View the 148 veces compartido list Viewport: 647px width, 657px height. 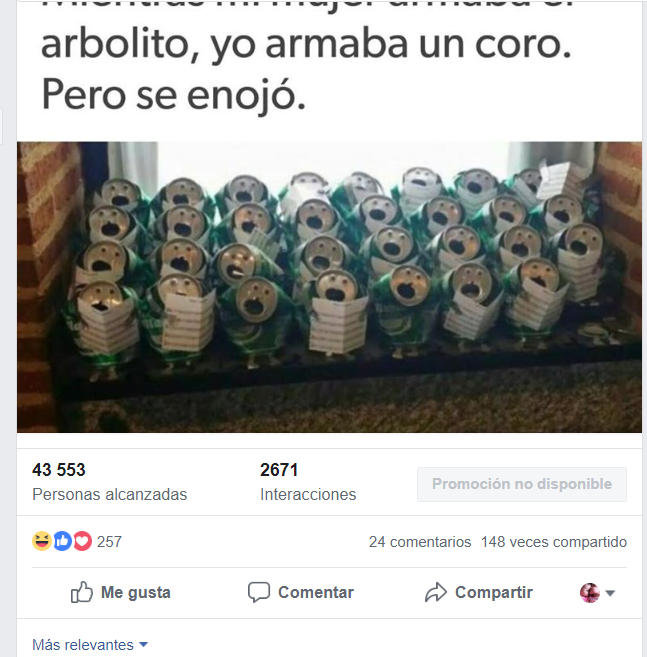(554, 542)
